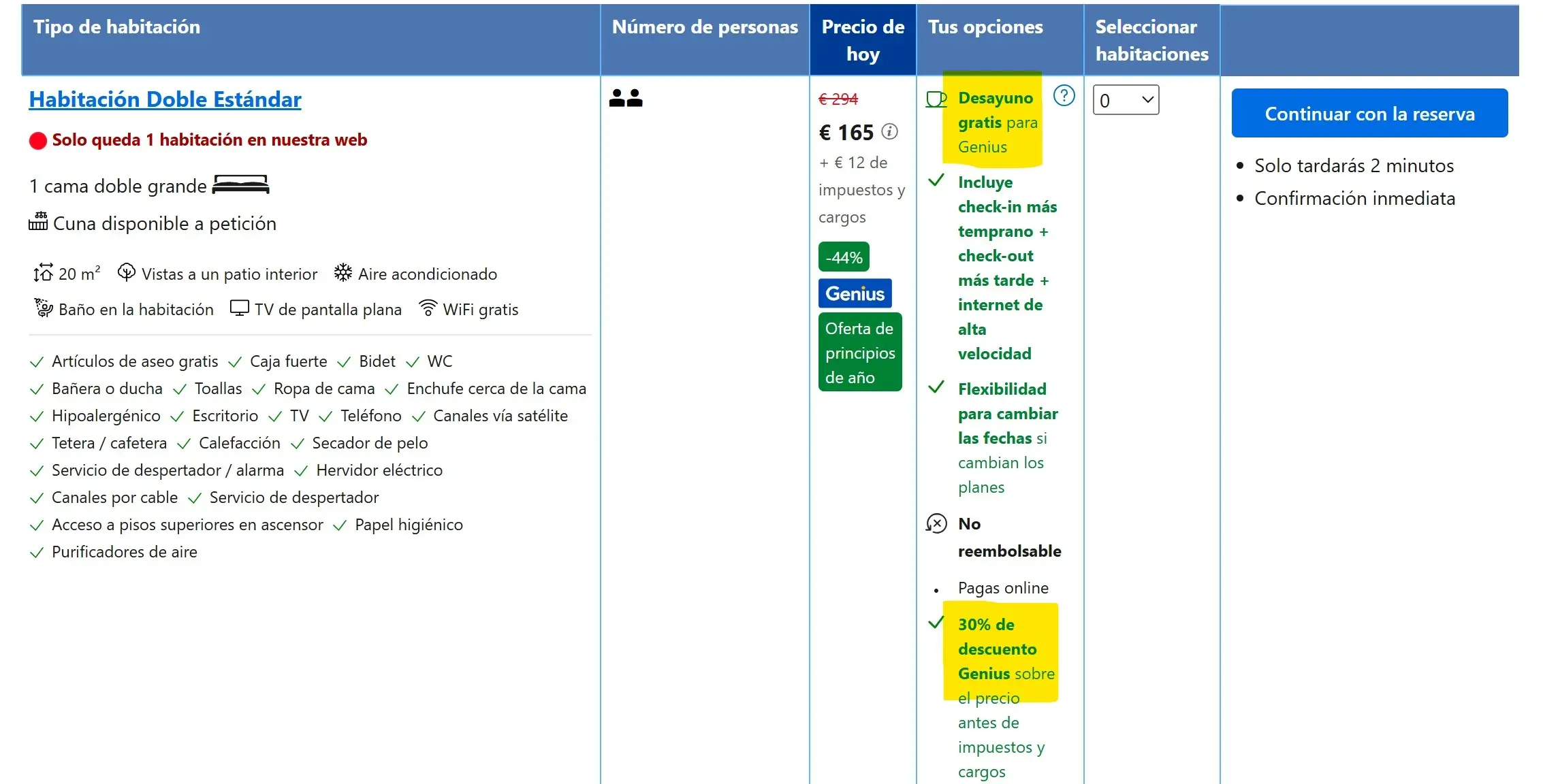The width and height of the screenshot is (1543, 784).
Task: Click Continuar con la reserva button
Action: 1369,113
